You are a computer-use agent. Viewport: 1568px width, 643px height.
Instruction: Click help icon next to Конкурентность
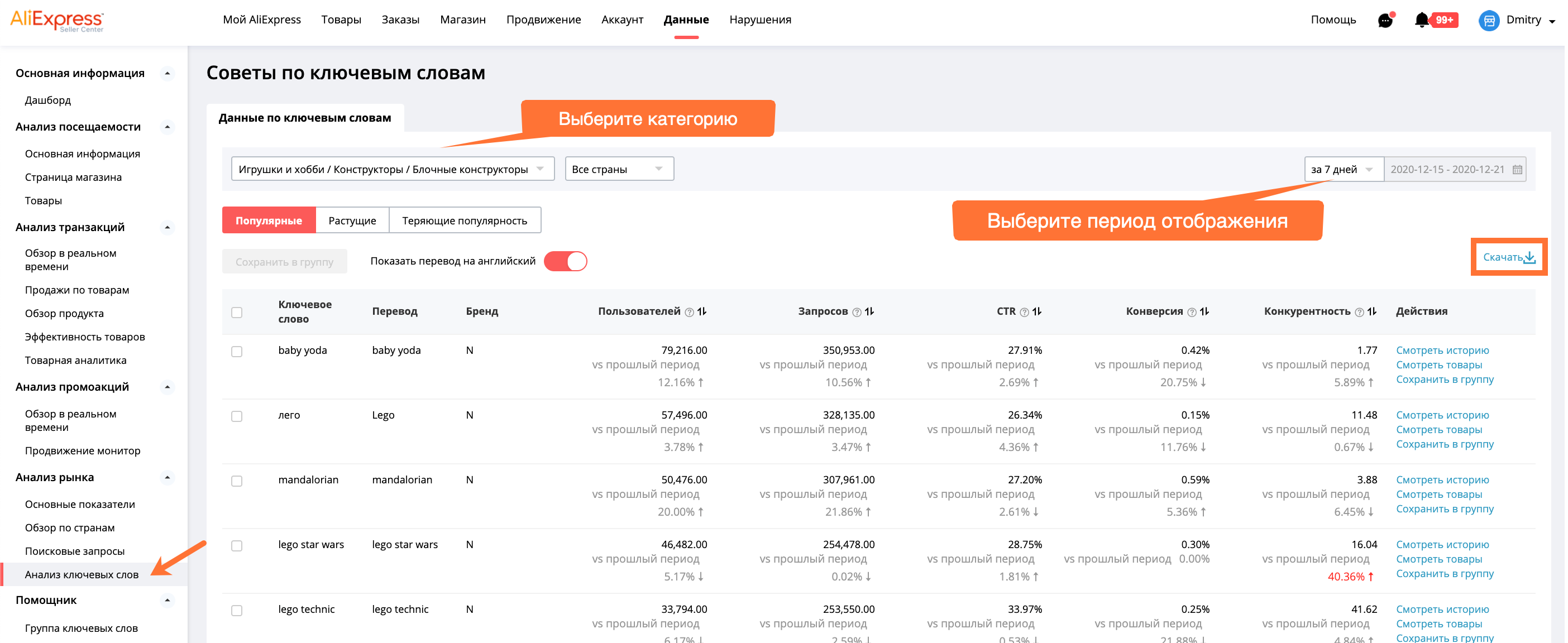1360,313
